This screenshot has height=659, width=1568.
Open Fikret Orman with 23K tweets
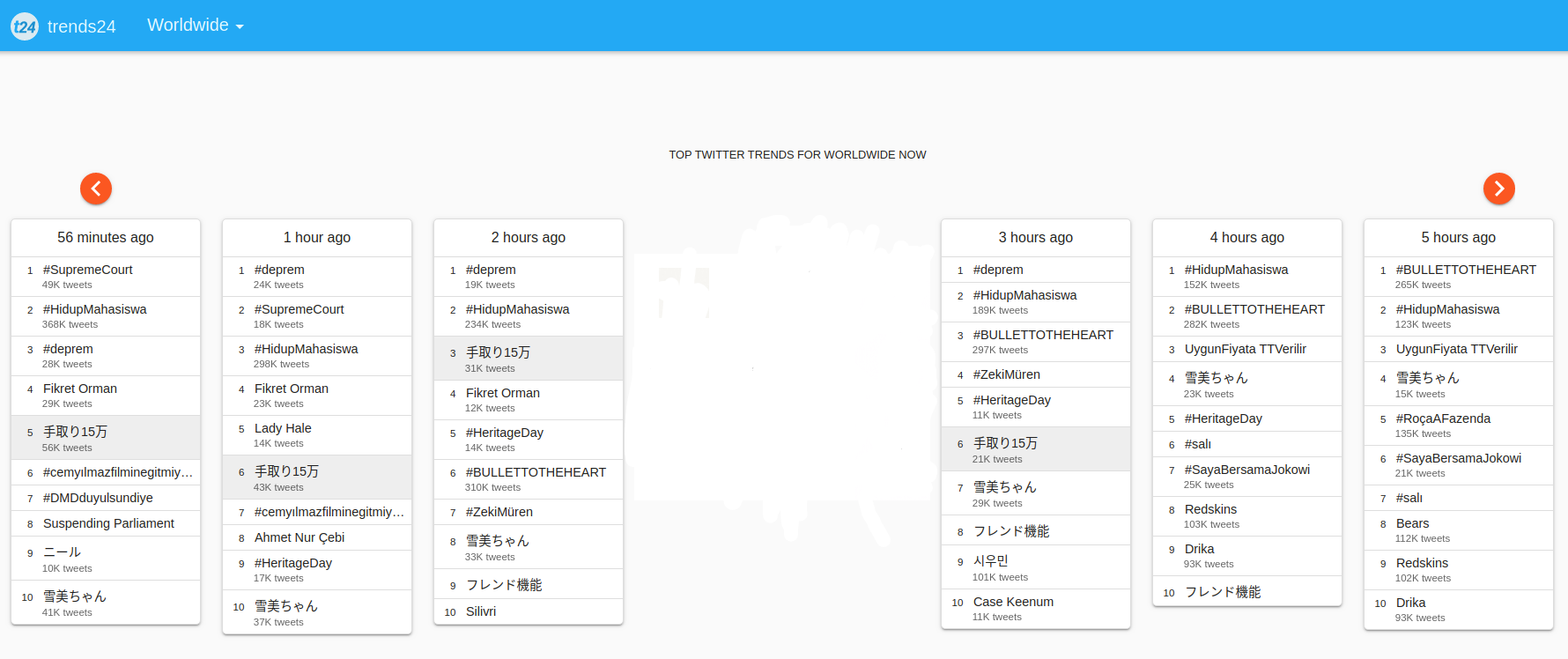tap(292, 389)
